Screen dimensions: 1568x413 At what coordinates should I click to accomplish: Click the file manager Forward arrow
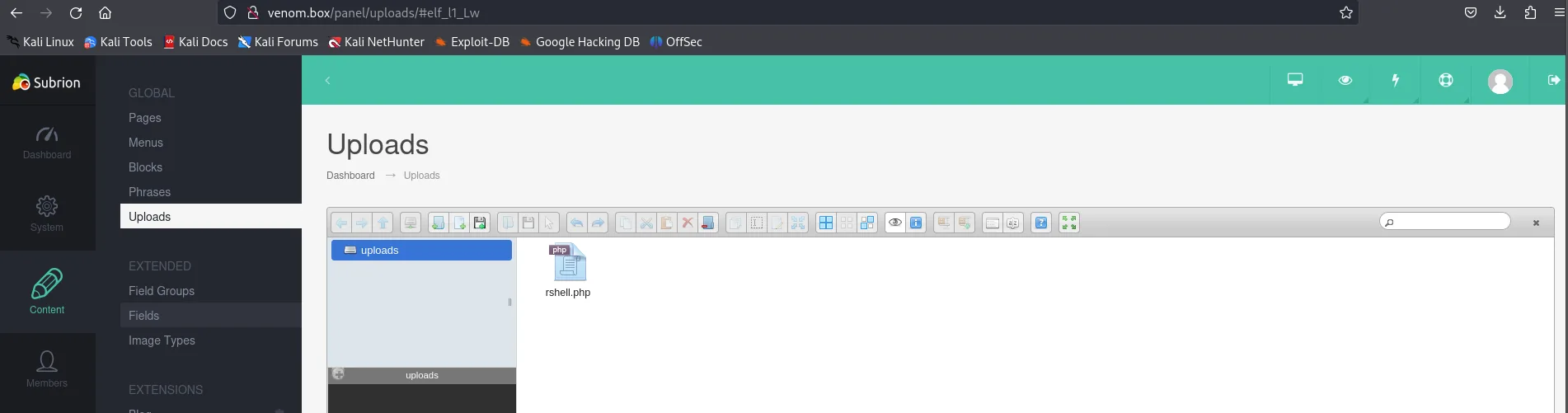362,223
